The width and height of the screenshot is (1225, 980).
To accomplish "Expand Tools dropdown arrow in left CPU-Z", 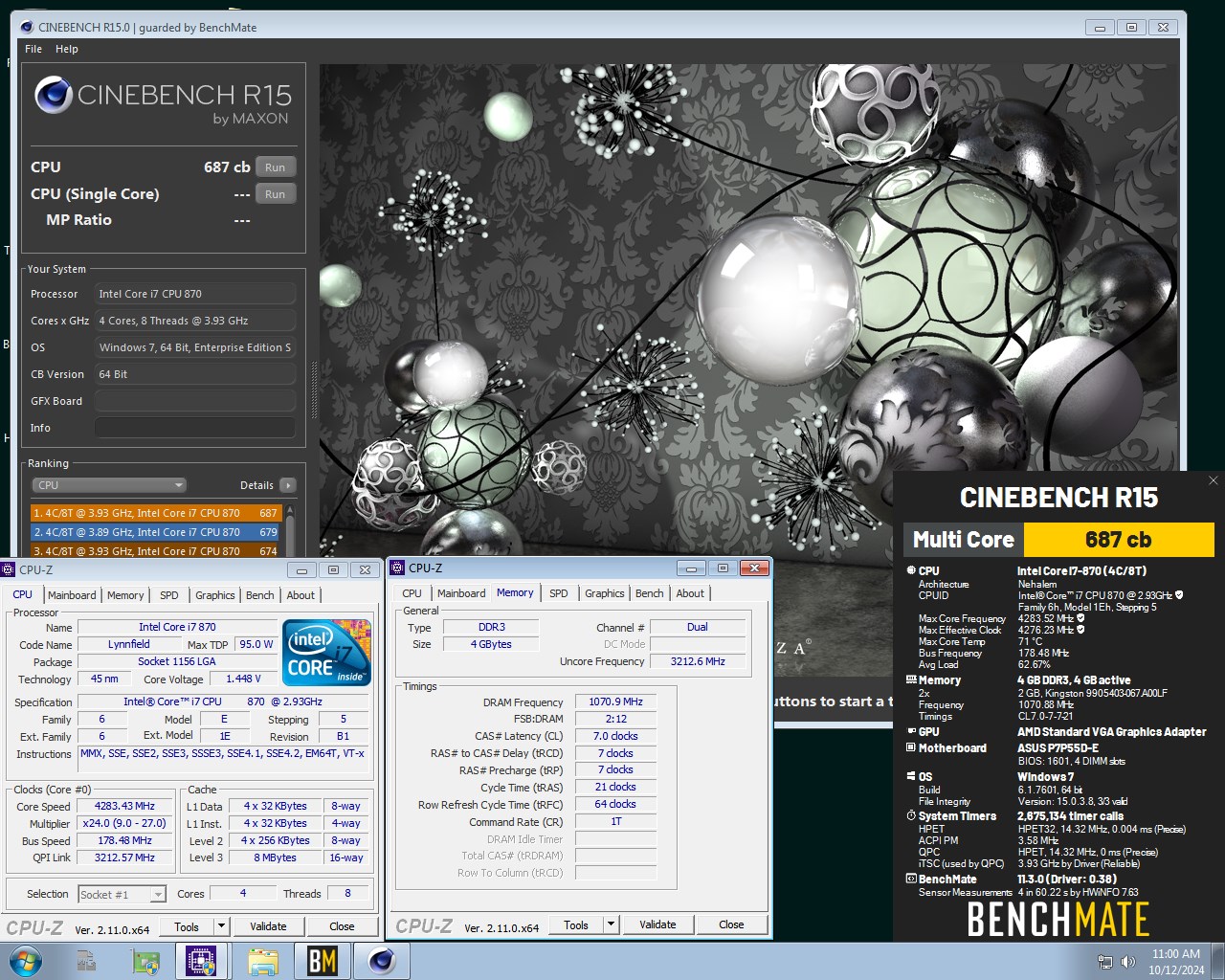I will (221, 926).
